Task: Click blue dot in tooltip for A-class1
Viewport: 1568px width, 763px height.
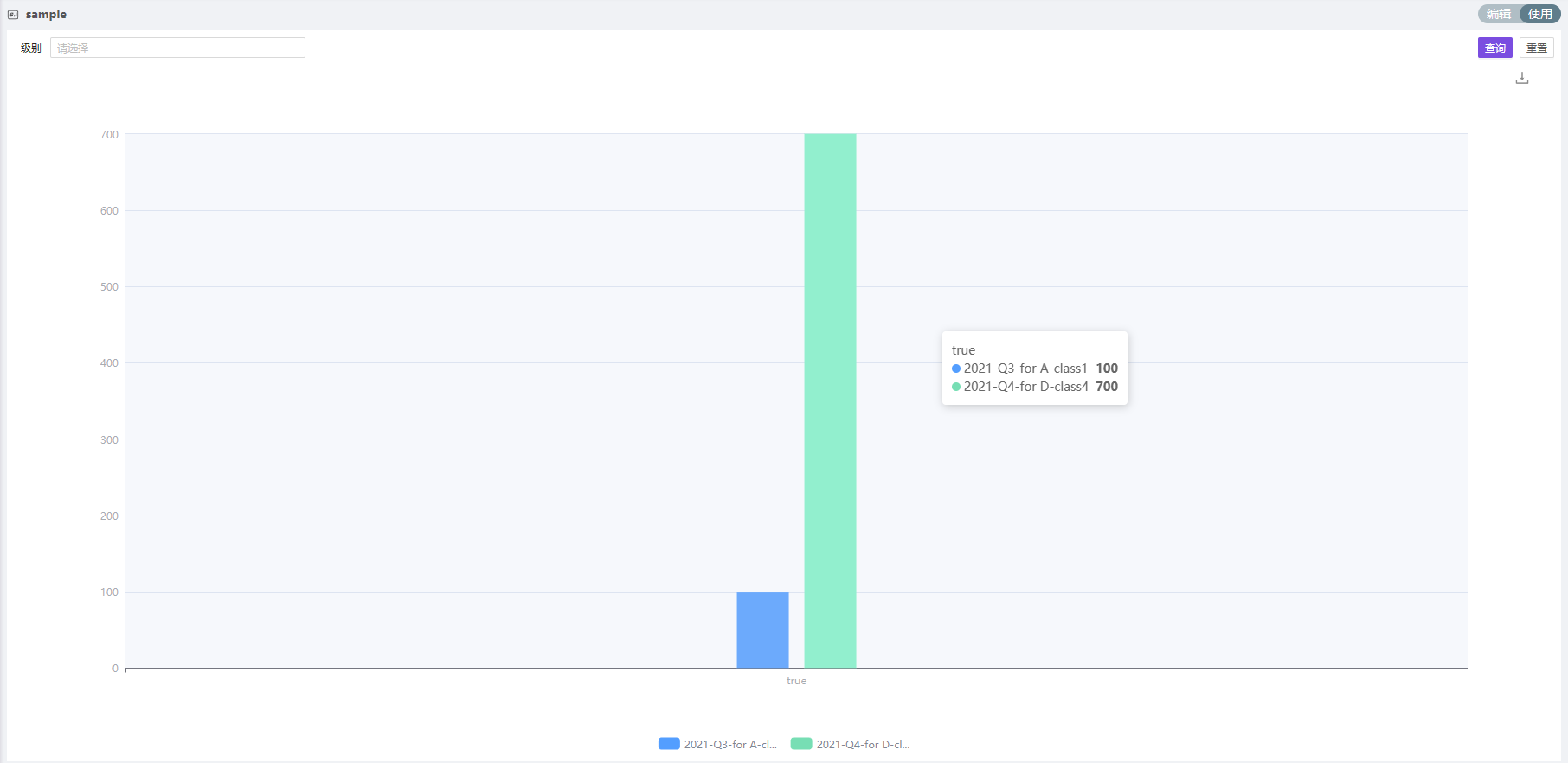Action: click(x=956, y=369)
